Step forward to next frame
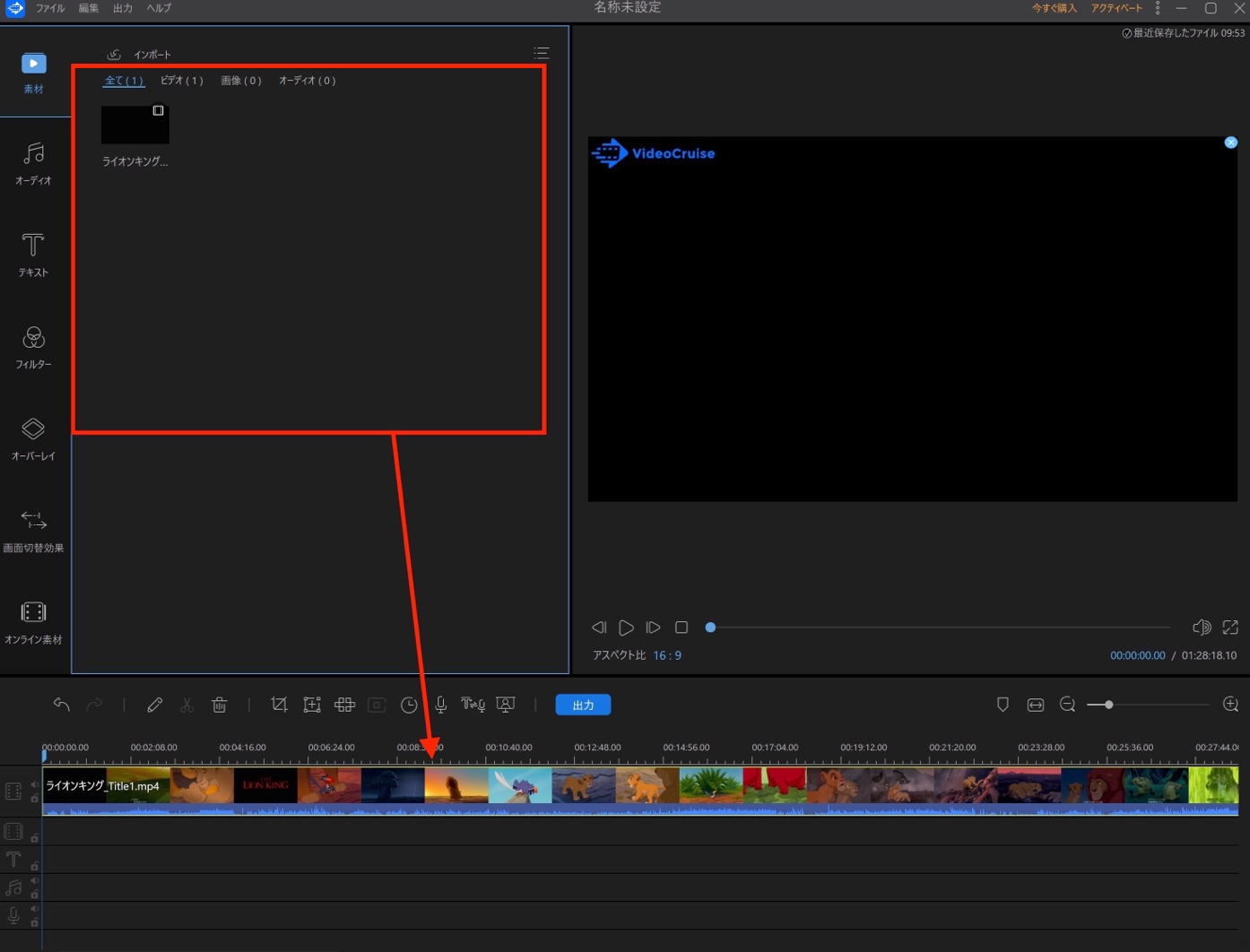 click(654, 627)
